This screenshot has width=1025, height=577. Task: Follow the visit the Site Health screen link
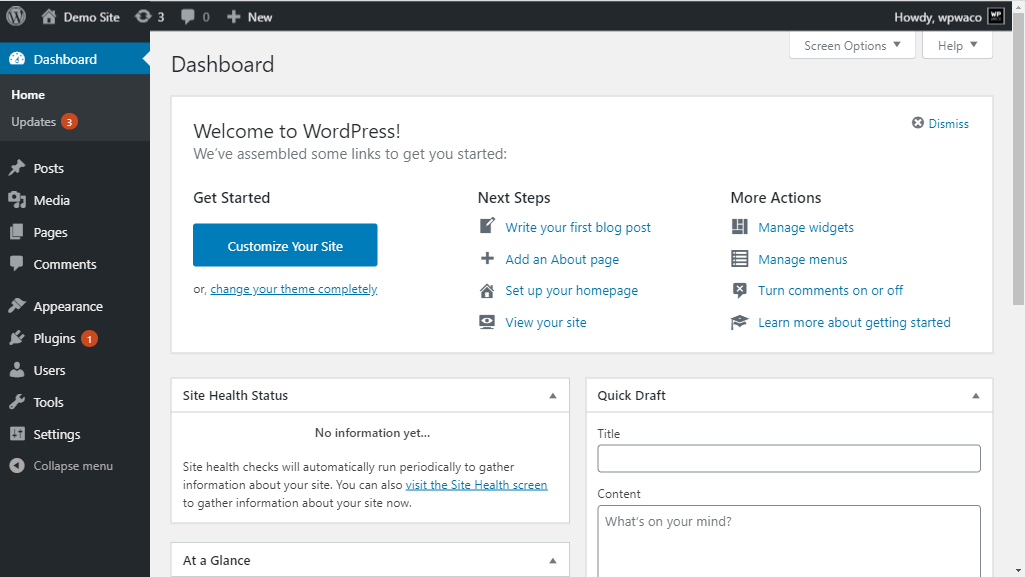[477, 485]
